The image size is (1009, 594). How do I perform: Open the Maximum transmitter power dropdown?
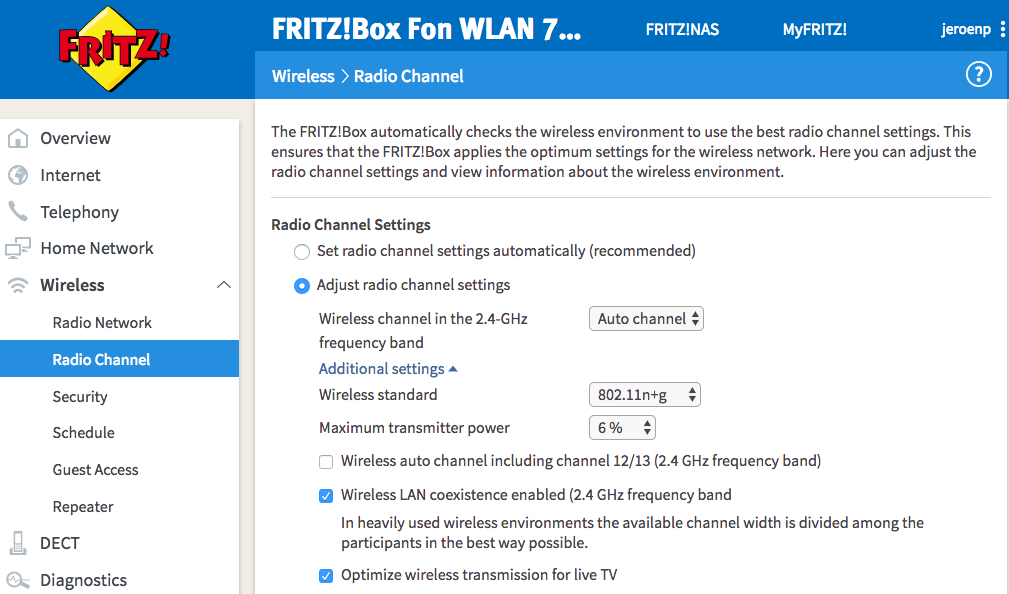coord(622,428)
